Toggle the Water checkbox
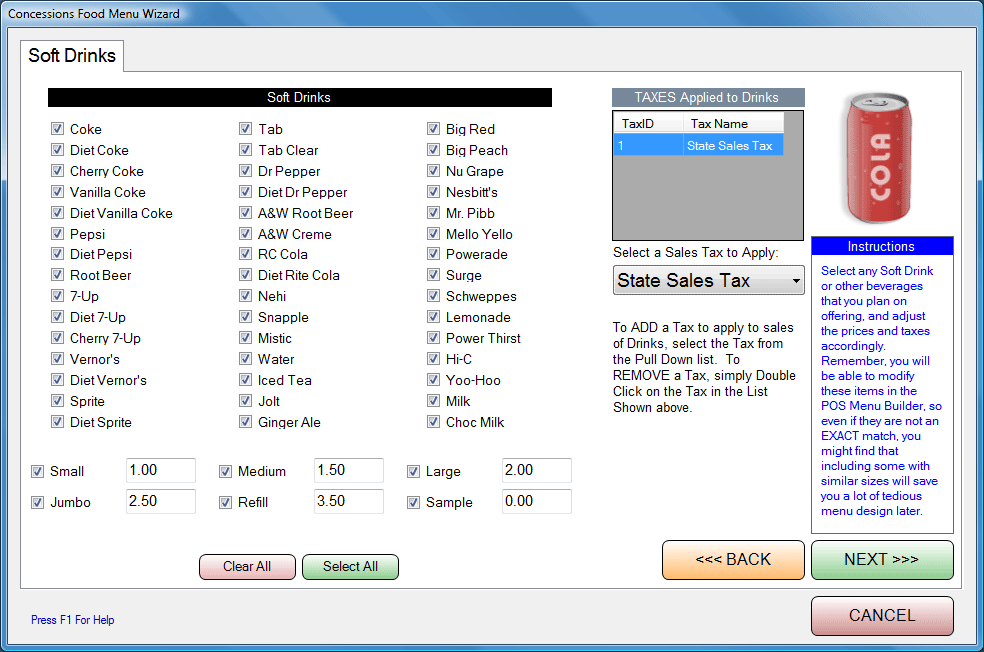The height and width of the screenshot is (652, 984). tap(245, 359)
